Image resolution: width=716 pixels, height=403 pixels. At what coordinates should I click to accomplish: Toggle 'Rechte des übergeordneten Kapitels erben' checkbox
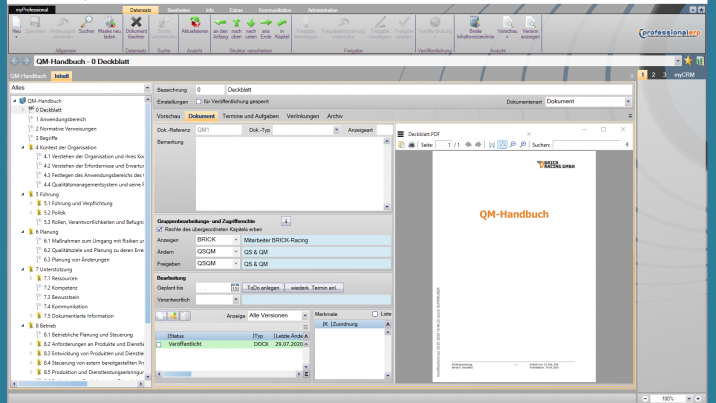click(x=161, y=228)
